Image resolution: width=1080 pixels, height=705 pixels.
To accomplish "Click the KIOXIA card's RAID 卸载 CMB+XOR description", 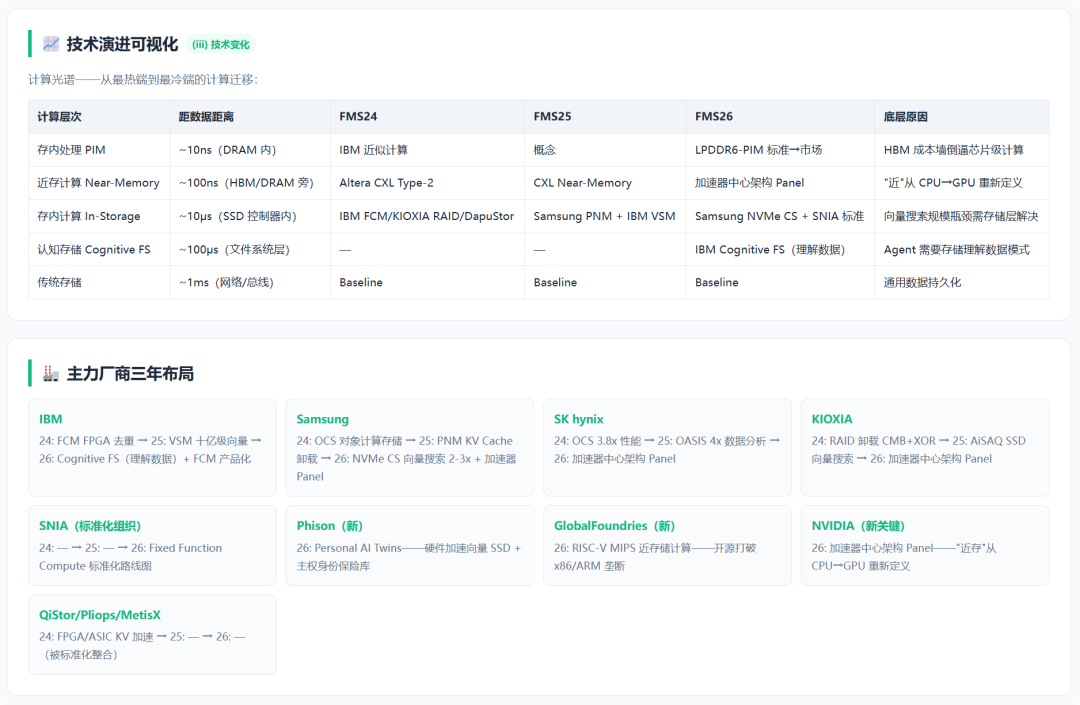I will point(918,450).
